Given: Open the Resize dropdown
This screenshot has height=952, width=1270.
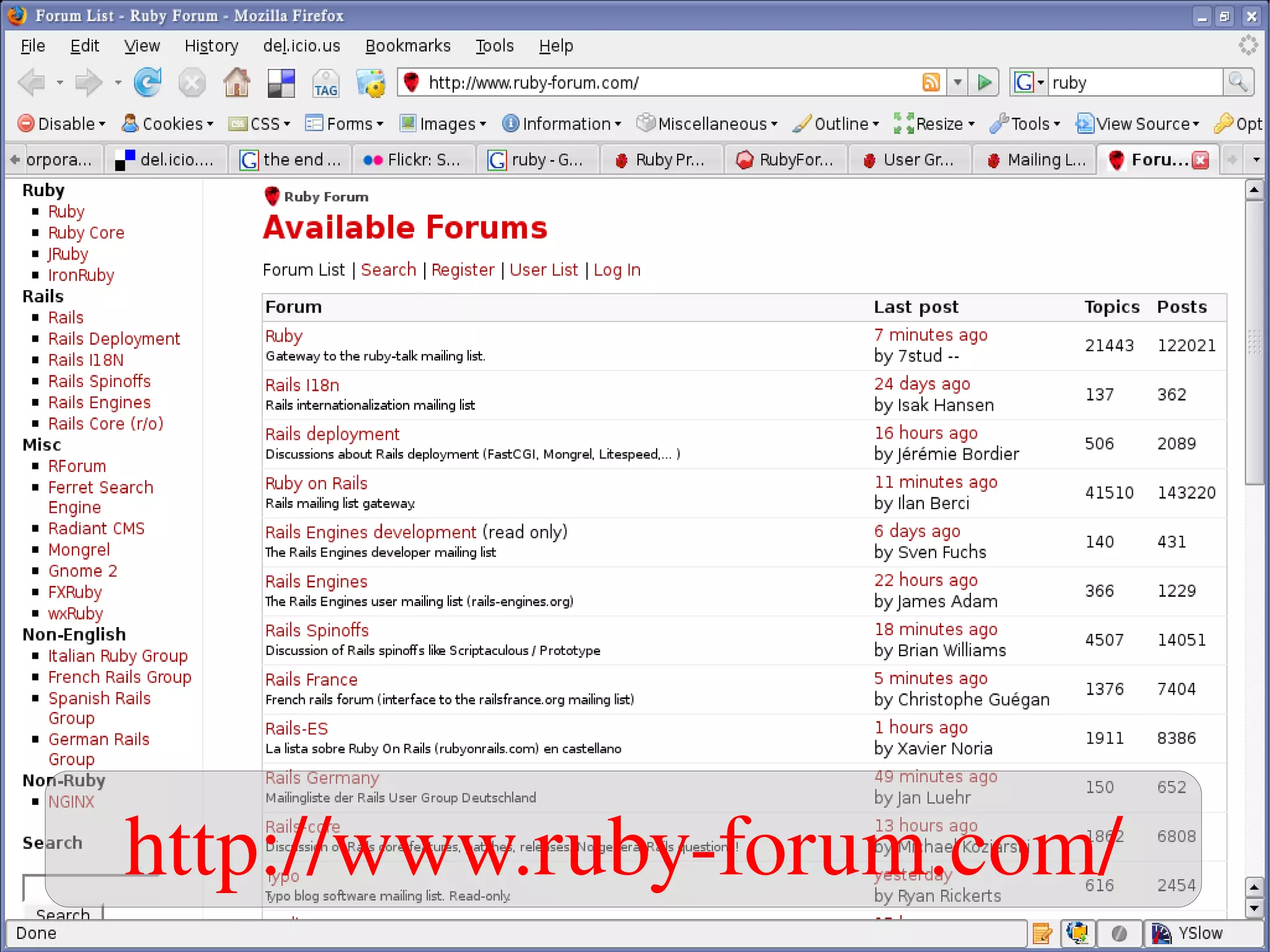Looking at the screenshot, I should [935, 124].
